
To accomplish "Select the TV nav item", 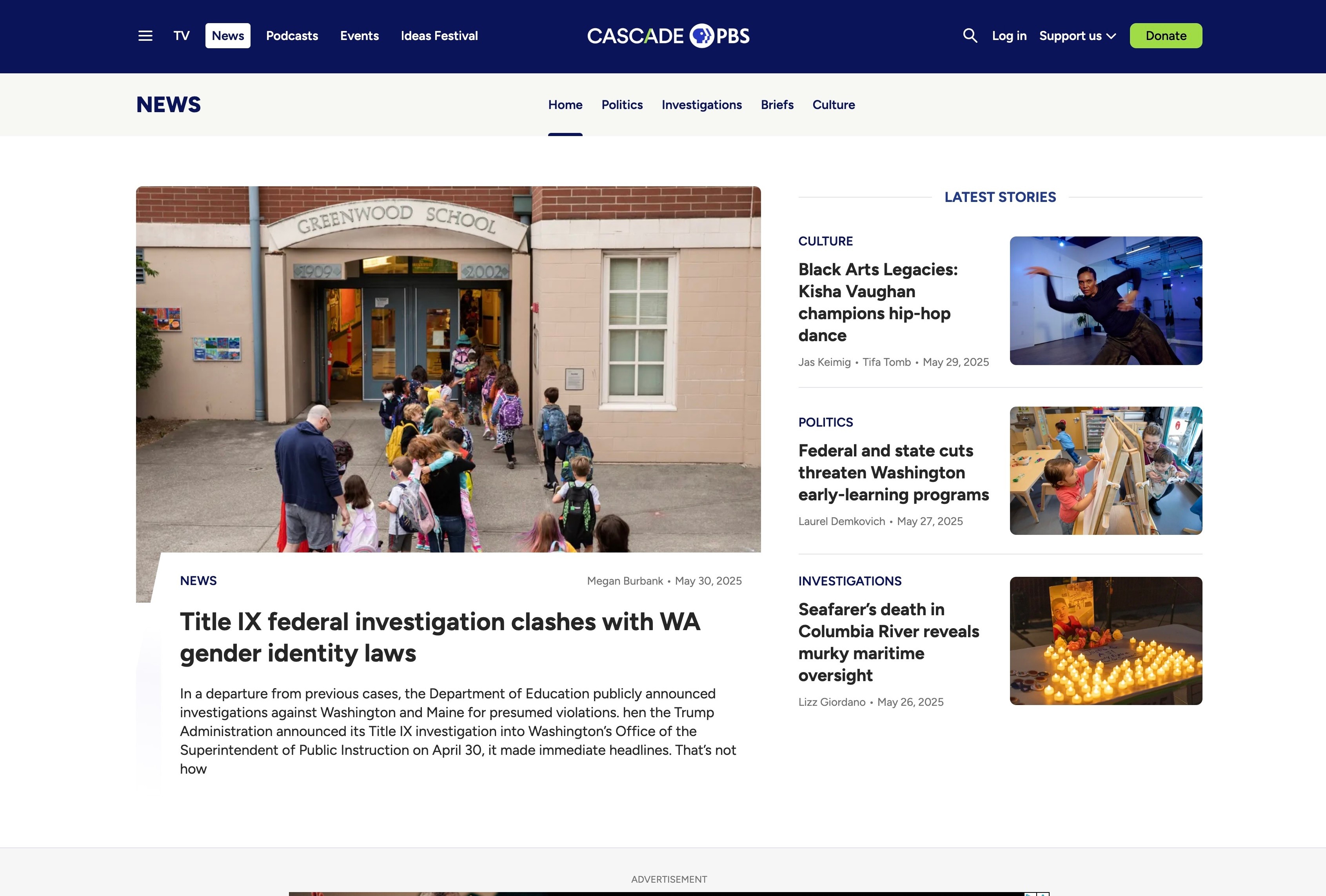I will point(182,36).
